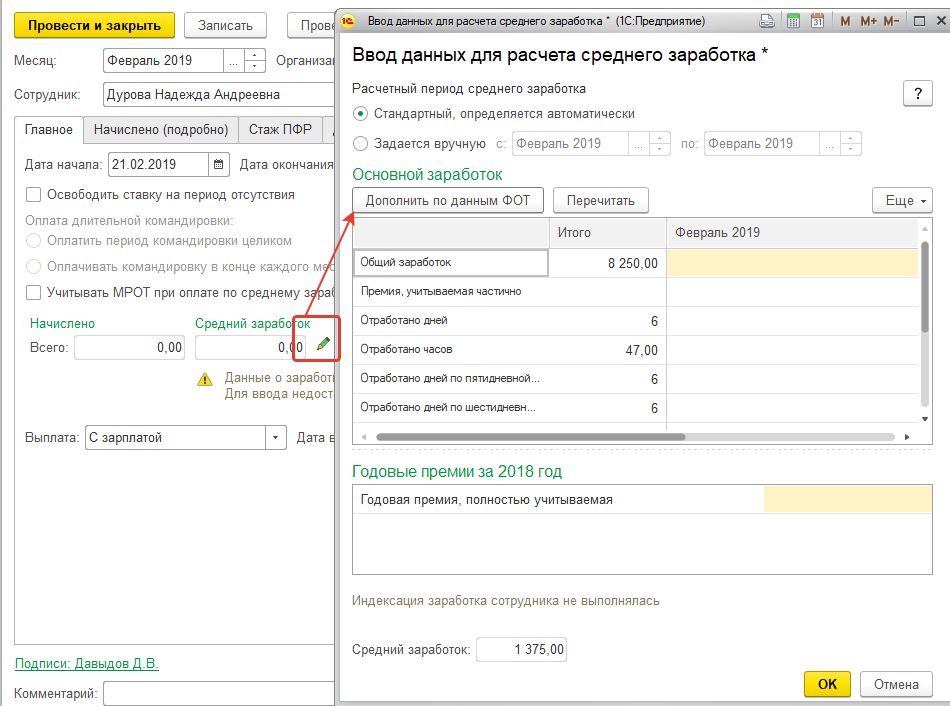950x706 pixels.
Task: Click the horizontal scrollbar of earnings table
Action: pyautogui.click(x=530, y=437)
